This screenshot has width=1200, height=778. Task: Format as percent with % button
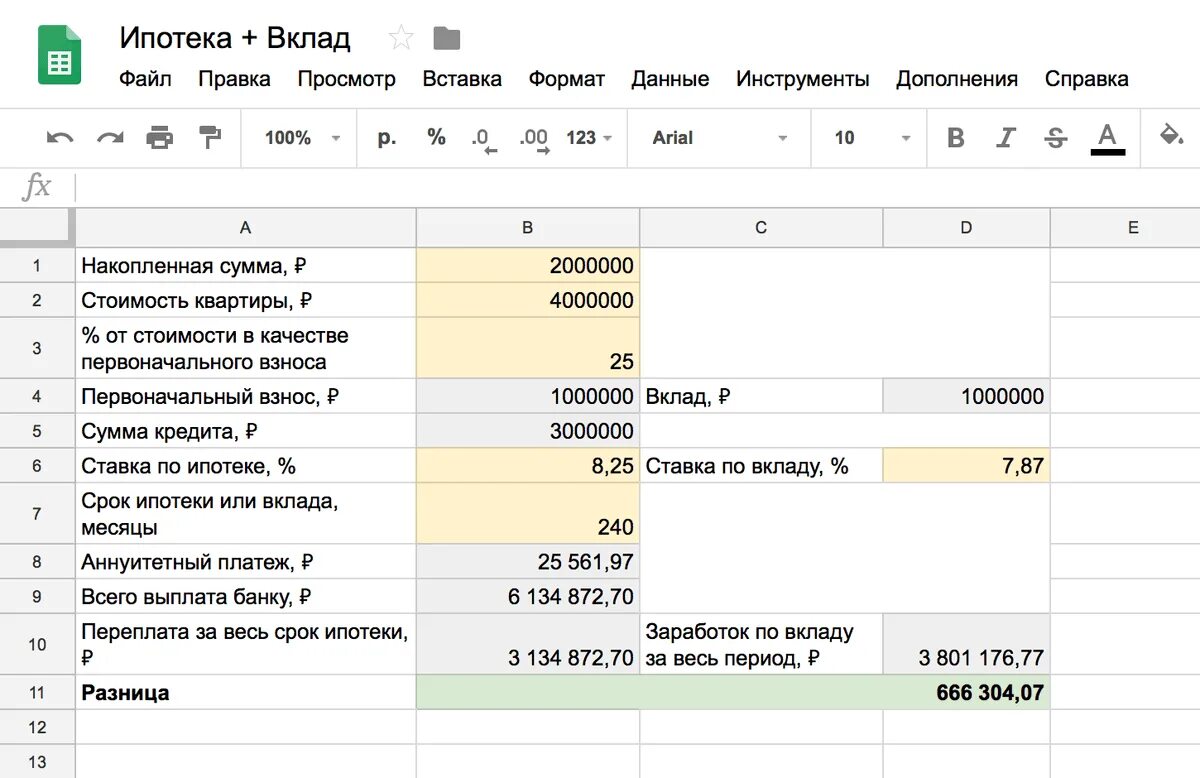point(436,138)
